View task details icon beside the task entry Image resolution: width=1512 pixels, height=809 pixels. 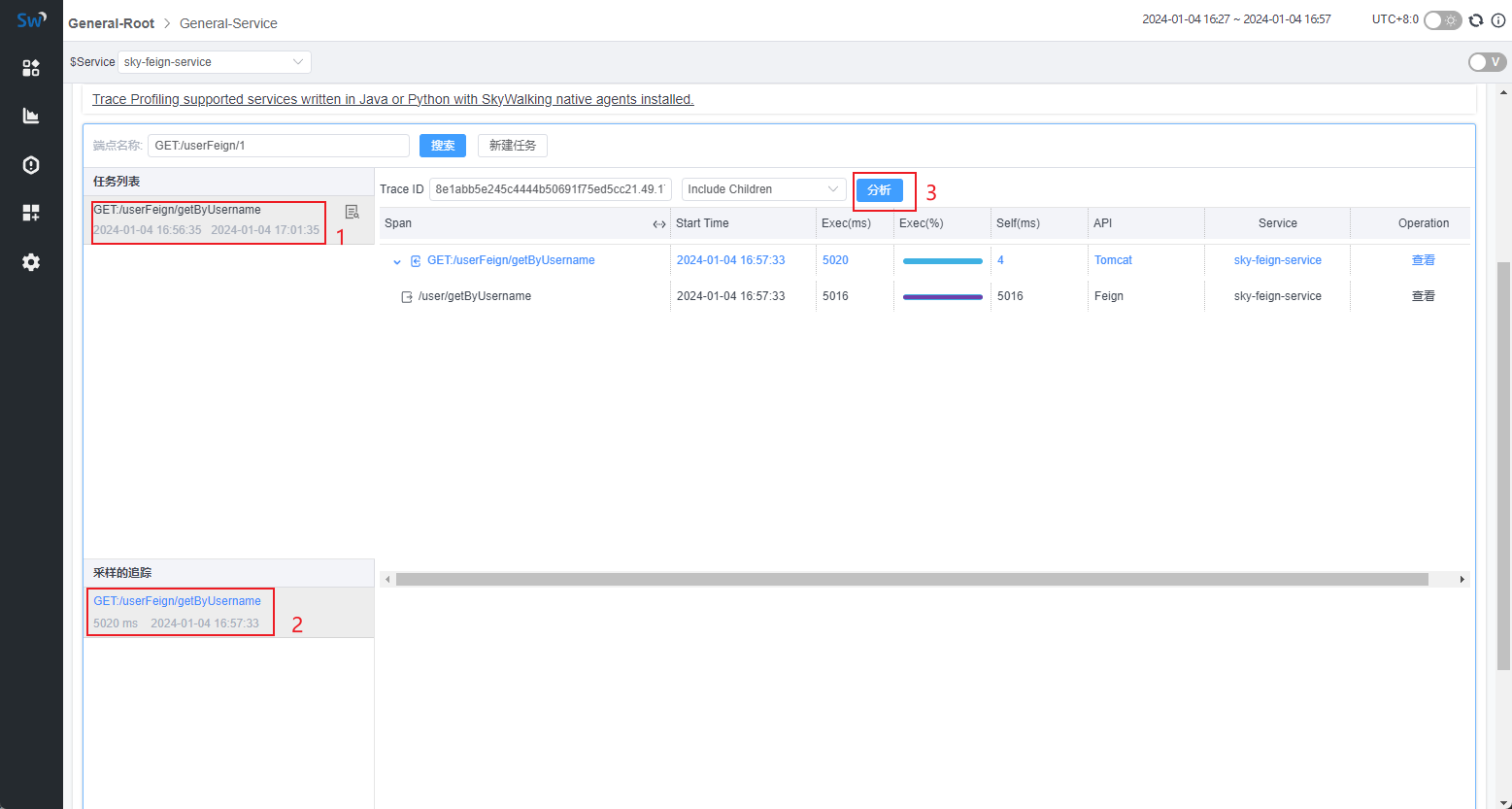click(x=352, y=212)
